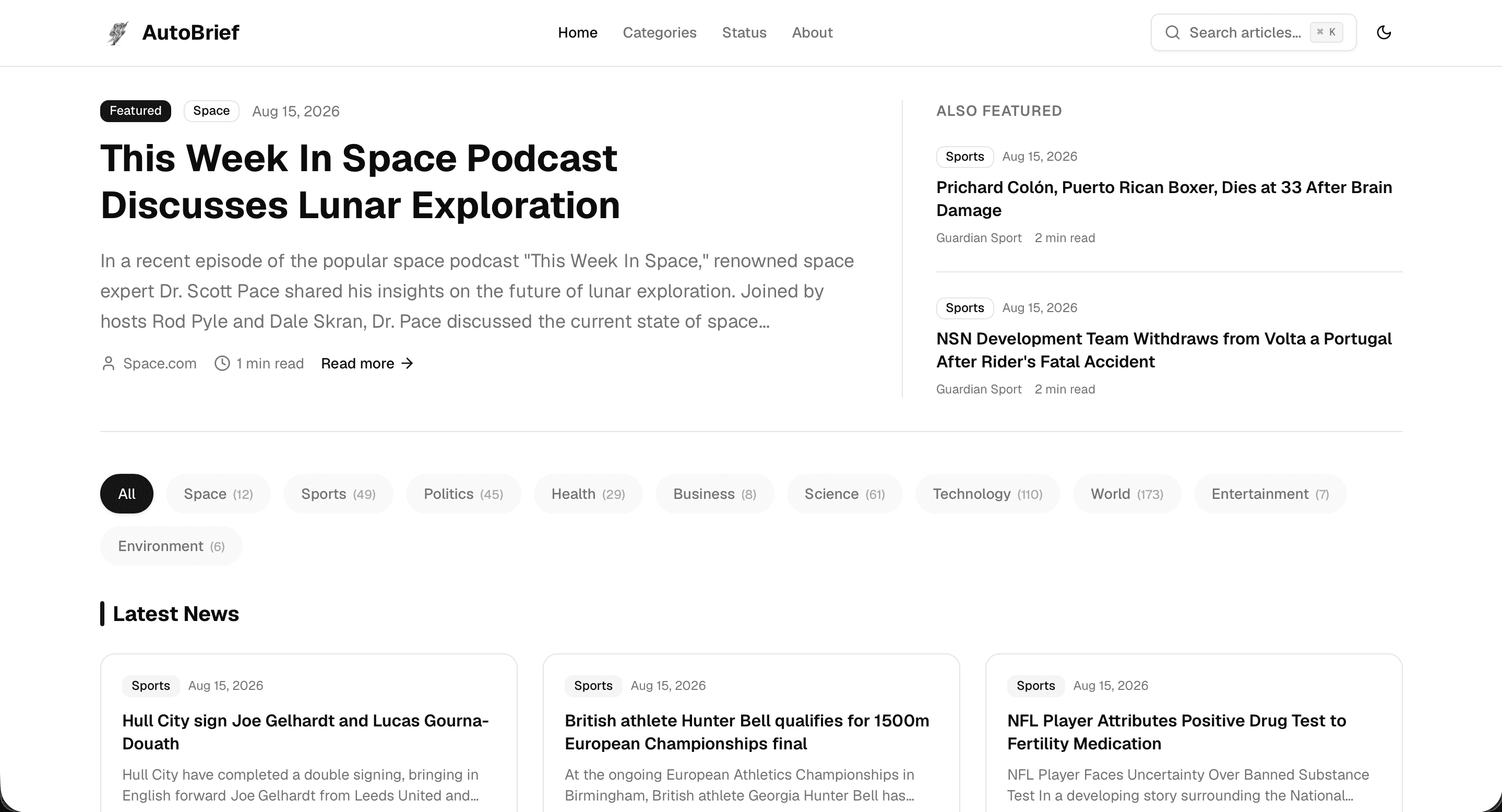The height and width of the screenshot is (812, 1502).
Task: Click the search magnifier icon
Action: [1172, 33]
